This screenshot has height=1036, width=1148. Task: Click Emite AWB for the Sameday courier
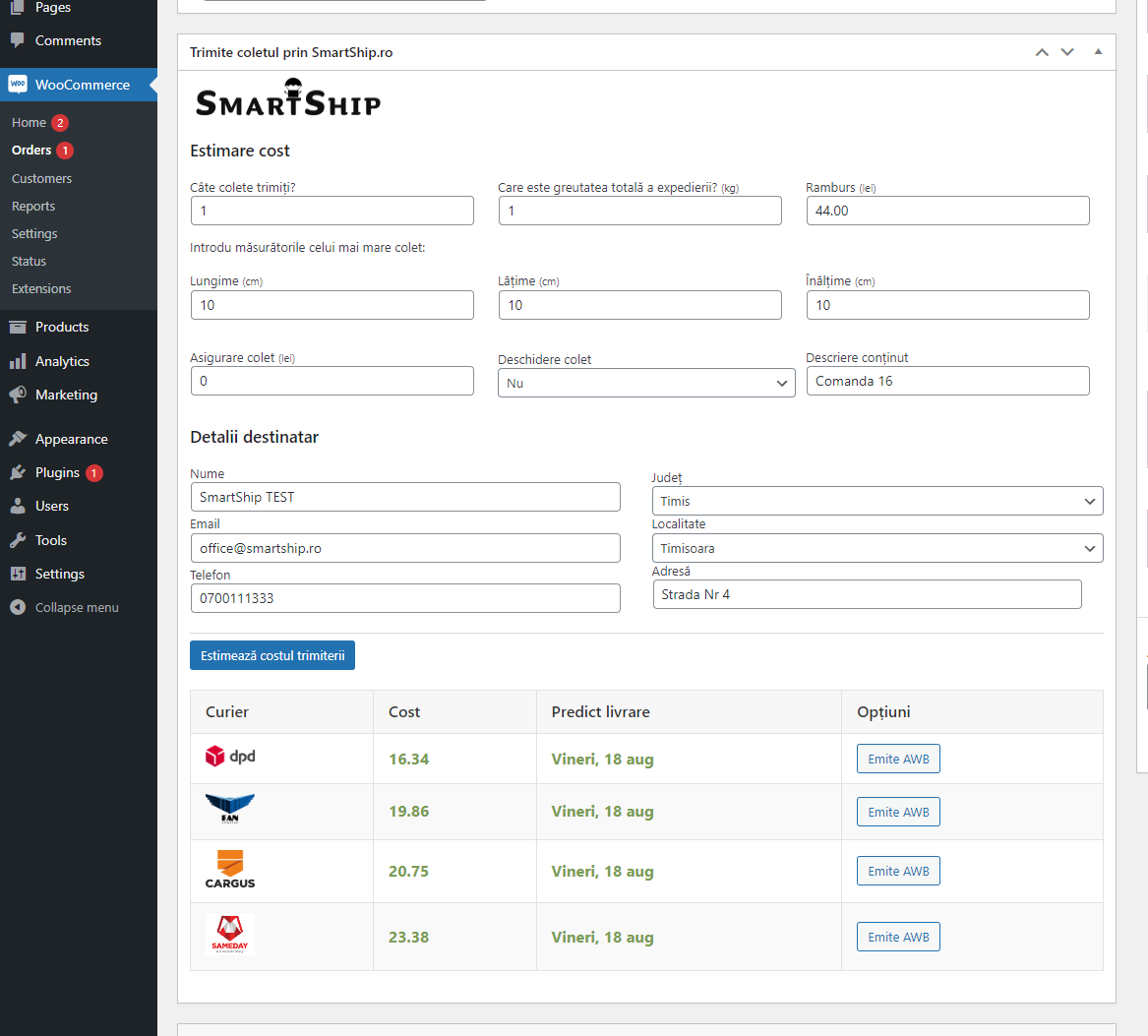tap(898, 937)
